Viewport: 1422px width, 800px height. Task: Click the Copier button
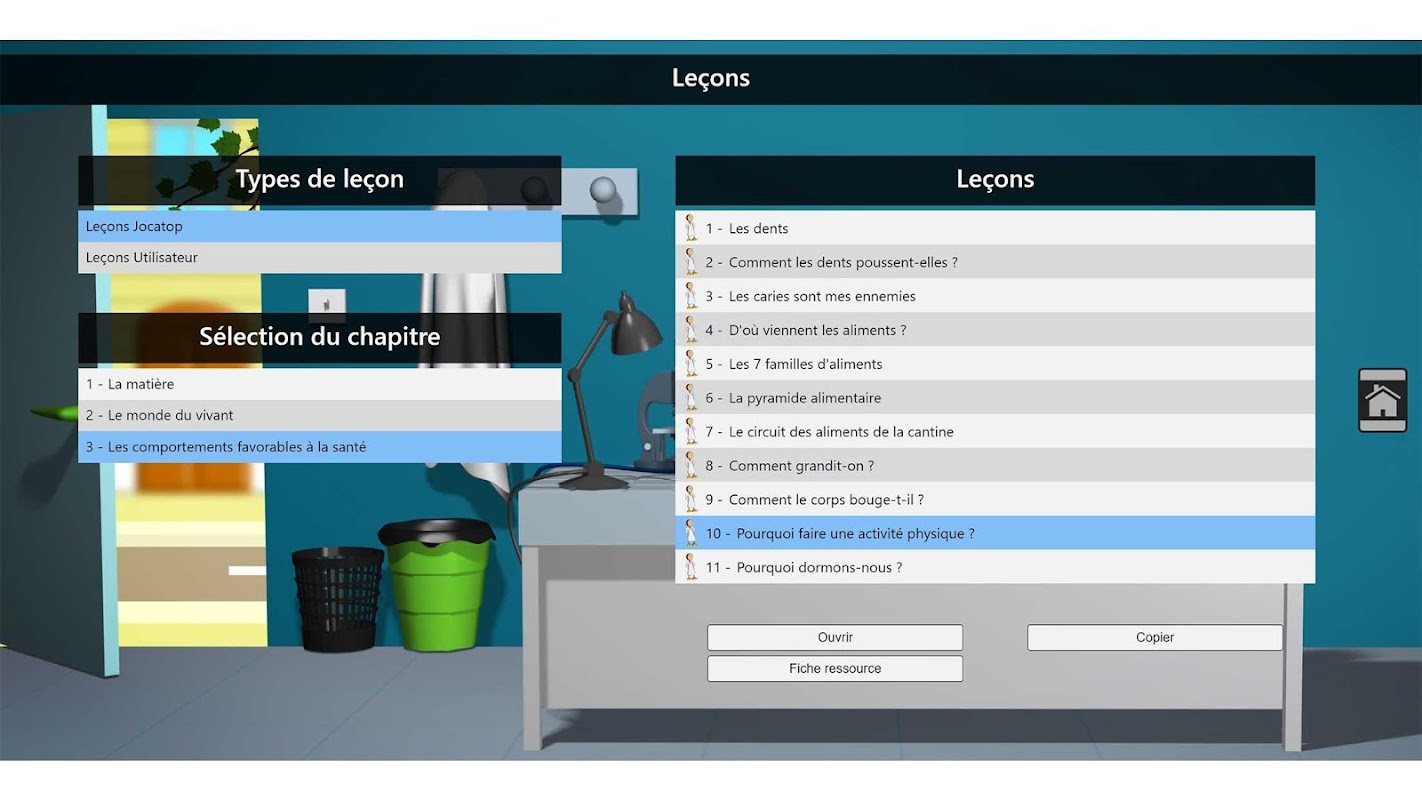(1155, 638)
